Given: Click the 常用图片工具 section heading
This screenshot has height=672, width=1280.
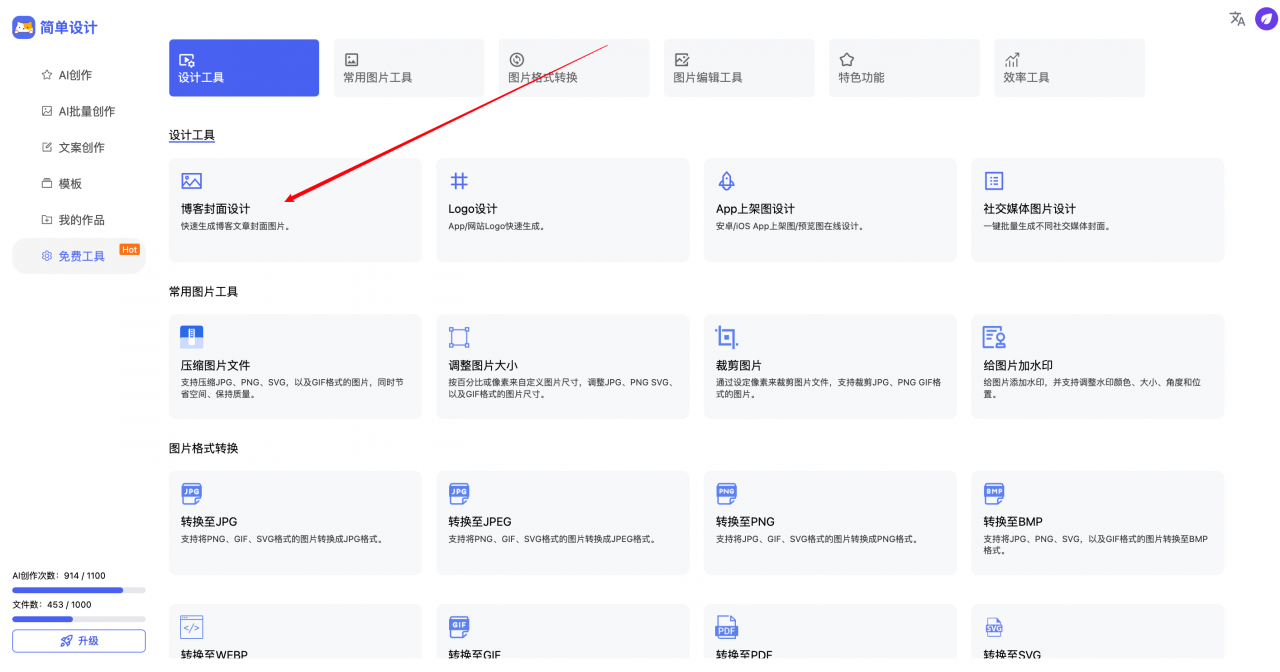Looking at the screenshot, I should [x=203, y=292].
